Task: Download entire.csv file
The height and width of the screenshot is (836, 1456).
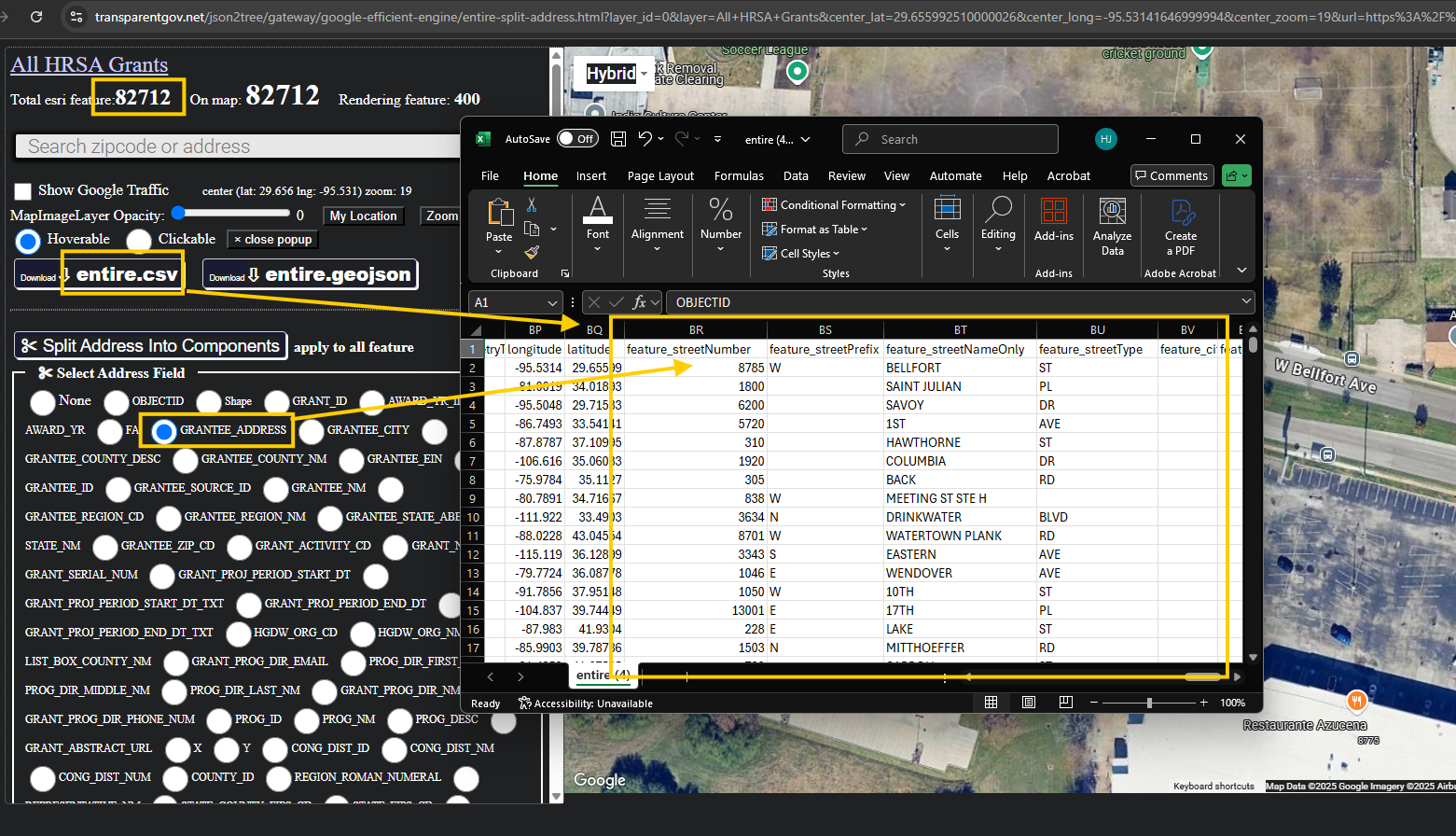Action: click(x=98, y=274)
